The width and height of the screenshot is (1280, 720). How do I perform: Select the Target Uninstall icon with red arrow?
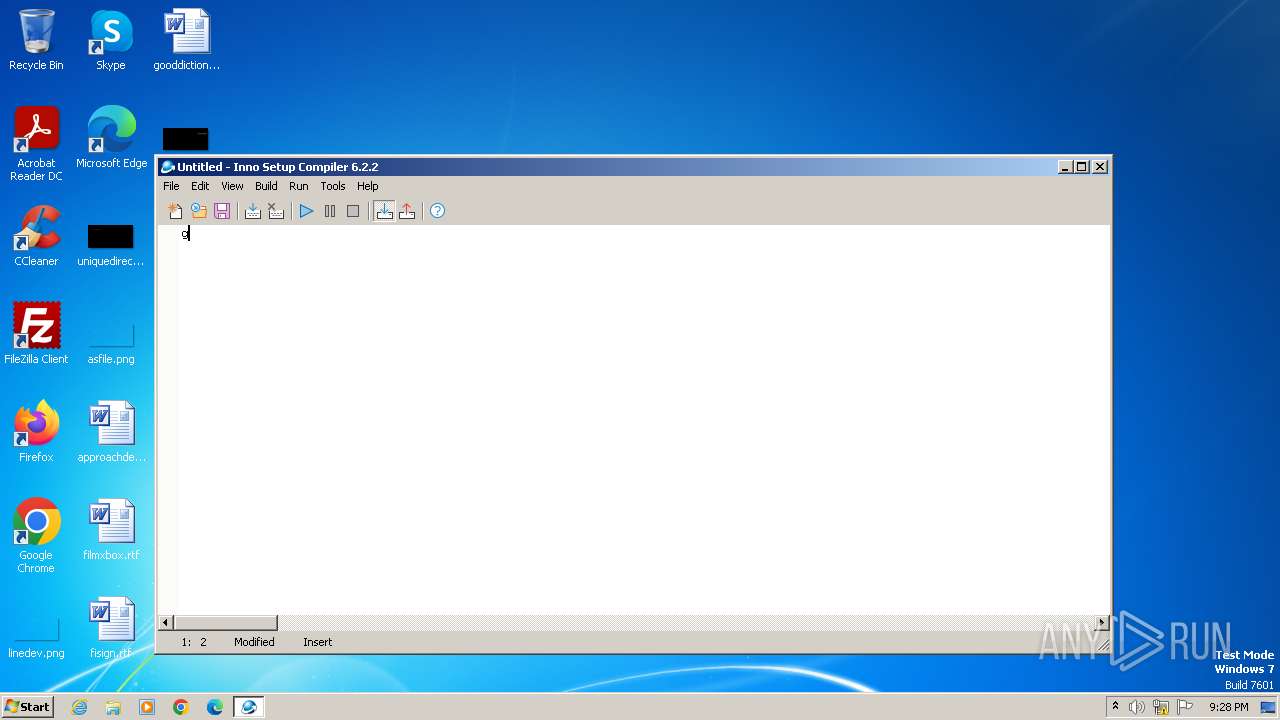tap(407, 211)
